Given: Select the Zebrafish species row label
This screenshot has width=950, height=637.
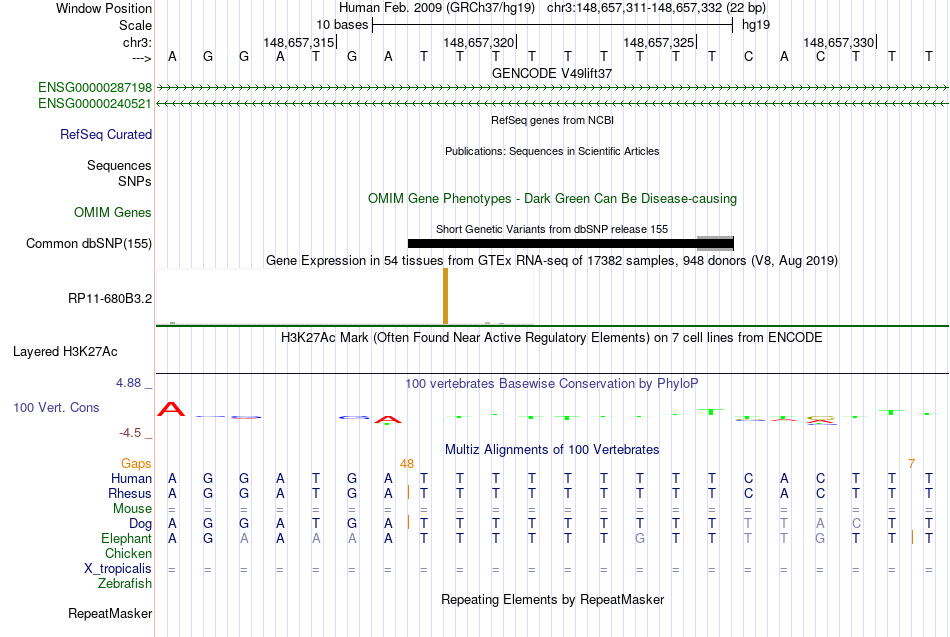Looking at the screenshot, I should pyautogui.click(x=125, y=583).
